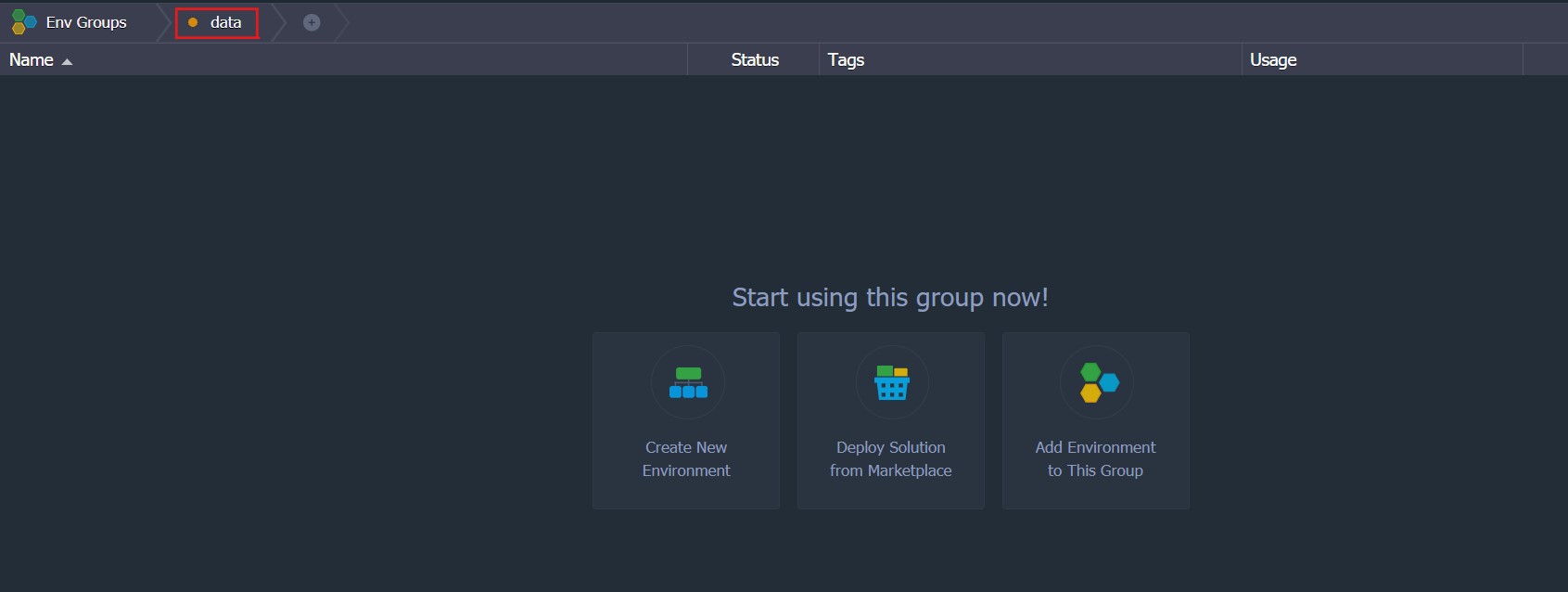This screenshot has width=1568, height=592.
Task: Toggle the ascending sort arrow near Name
Action: [x=67, y=61]
